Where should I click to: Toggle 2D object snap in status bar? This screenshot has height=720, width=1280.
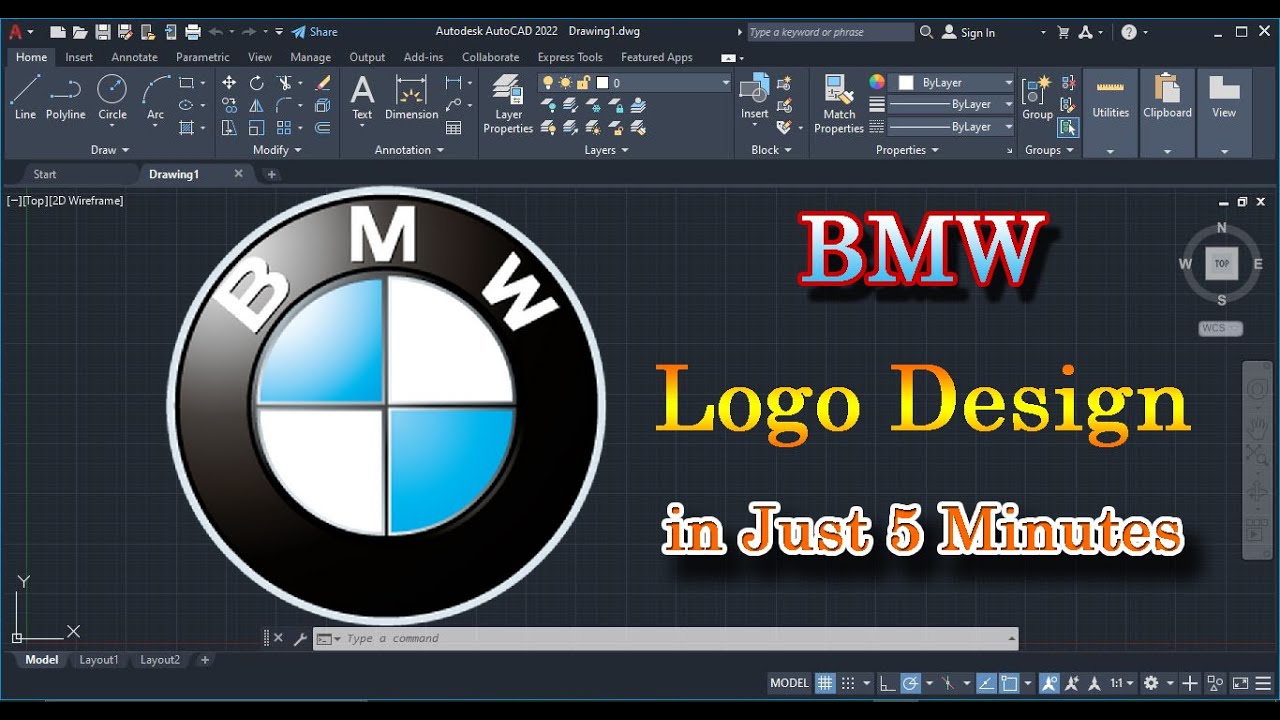tap(1010, 683)
